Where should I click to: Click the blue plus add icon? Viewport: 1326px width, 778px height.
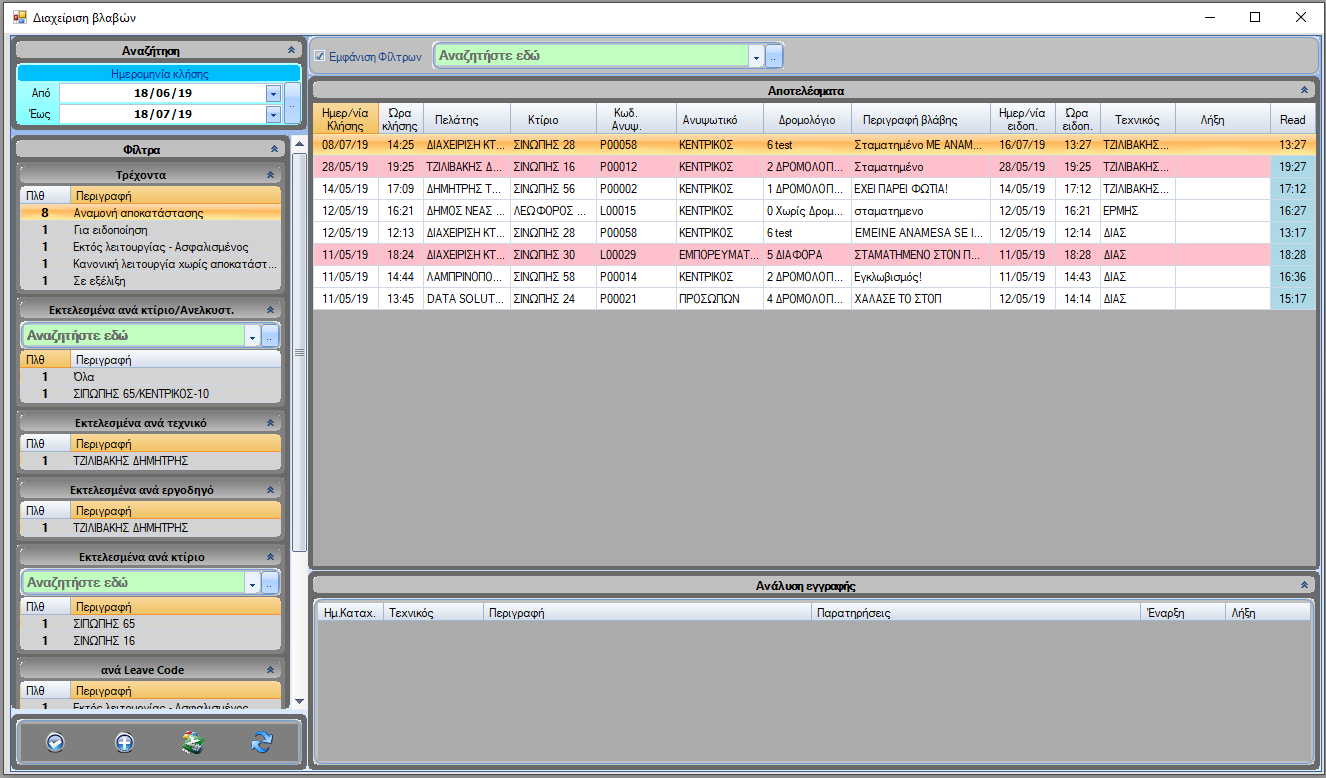pyautogui.click(x=124, y=742)
